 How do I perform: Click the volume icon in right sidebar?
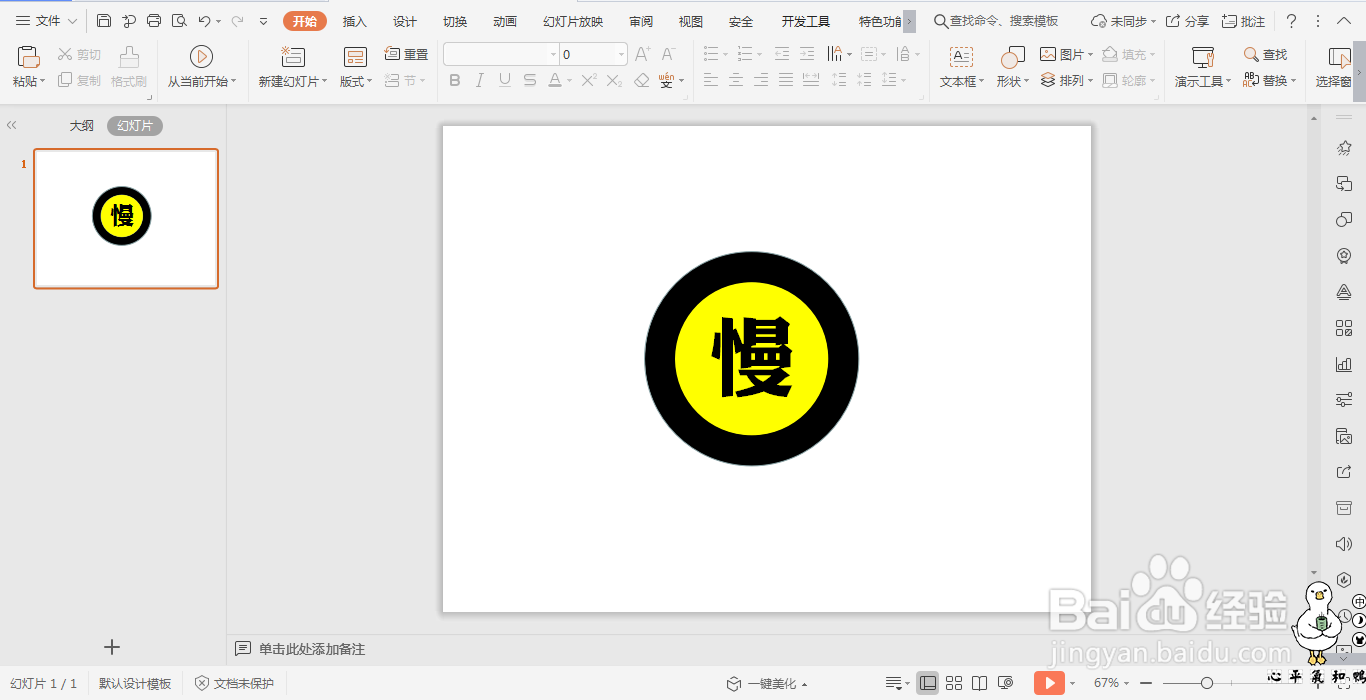click(1344, 544)
